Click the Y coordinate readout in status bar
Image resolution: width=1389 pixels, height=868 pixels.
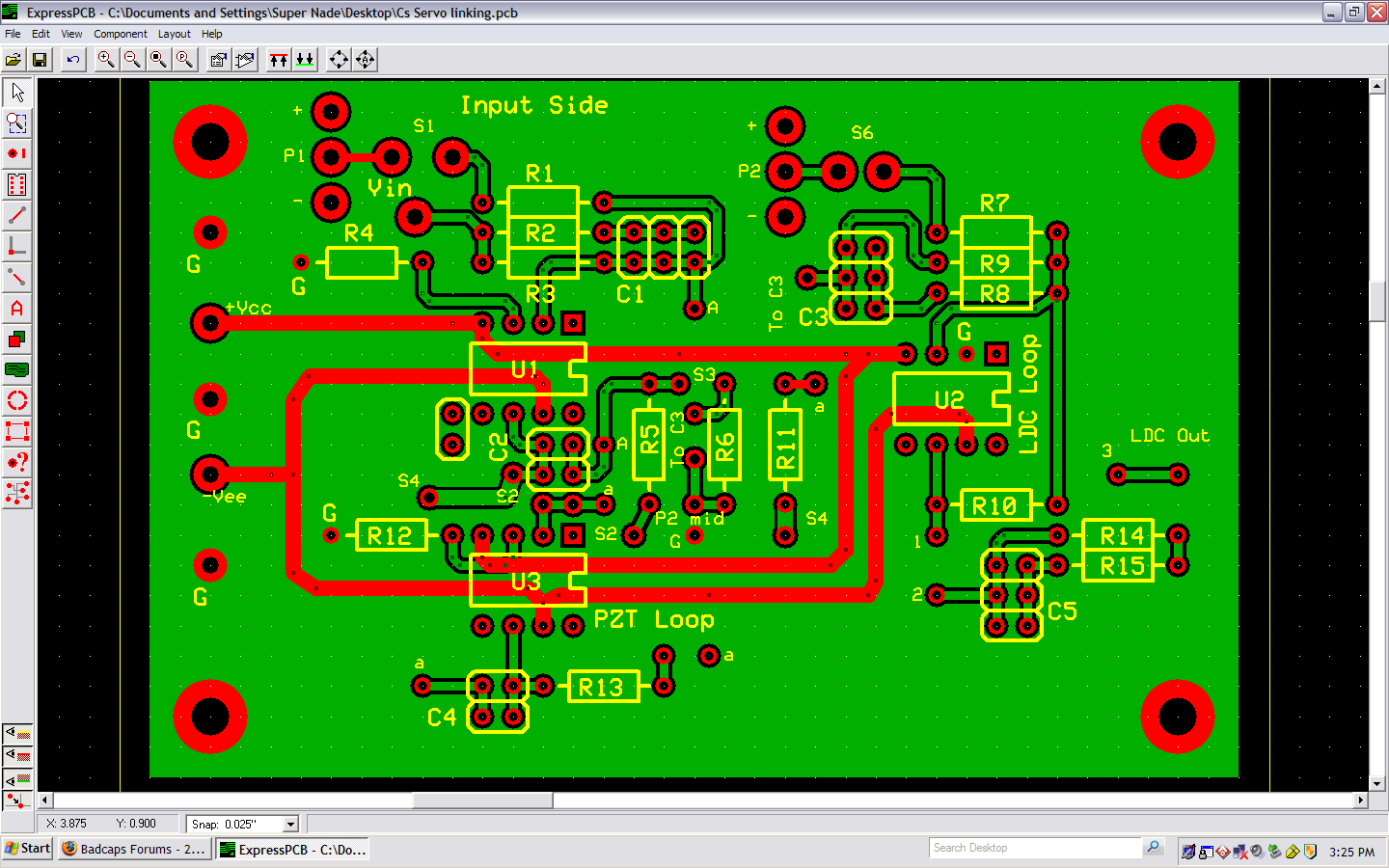(136, 824)
